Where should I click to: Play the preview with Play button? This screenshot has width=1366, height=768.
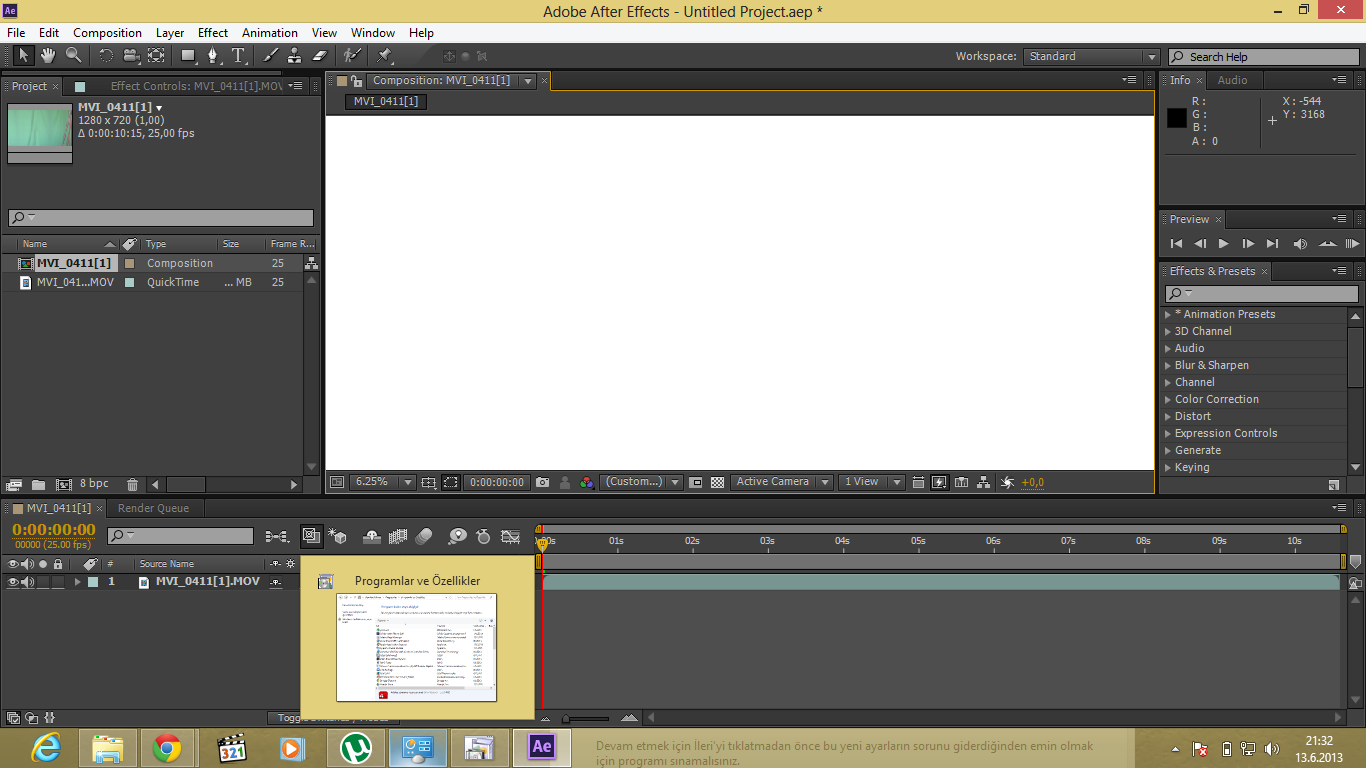tap(1223, 243)
